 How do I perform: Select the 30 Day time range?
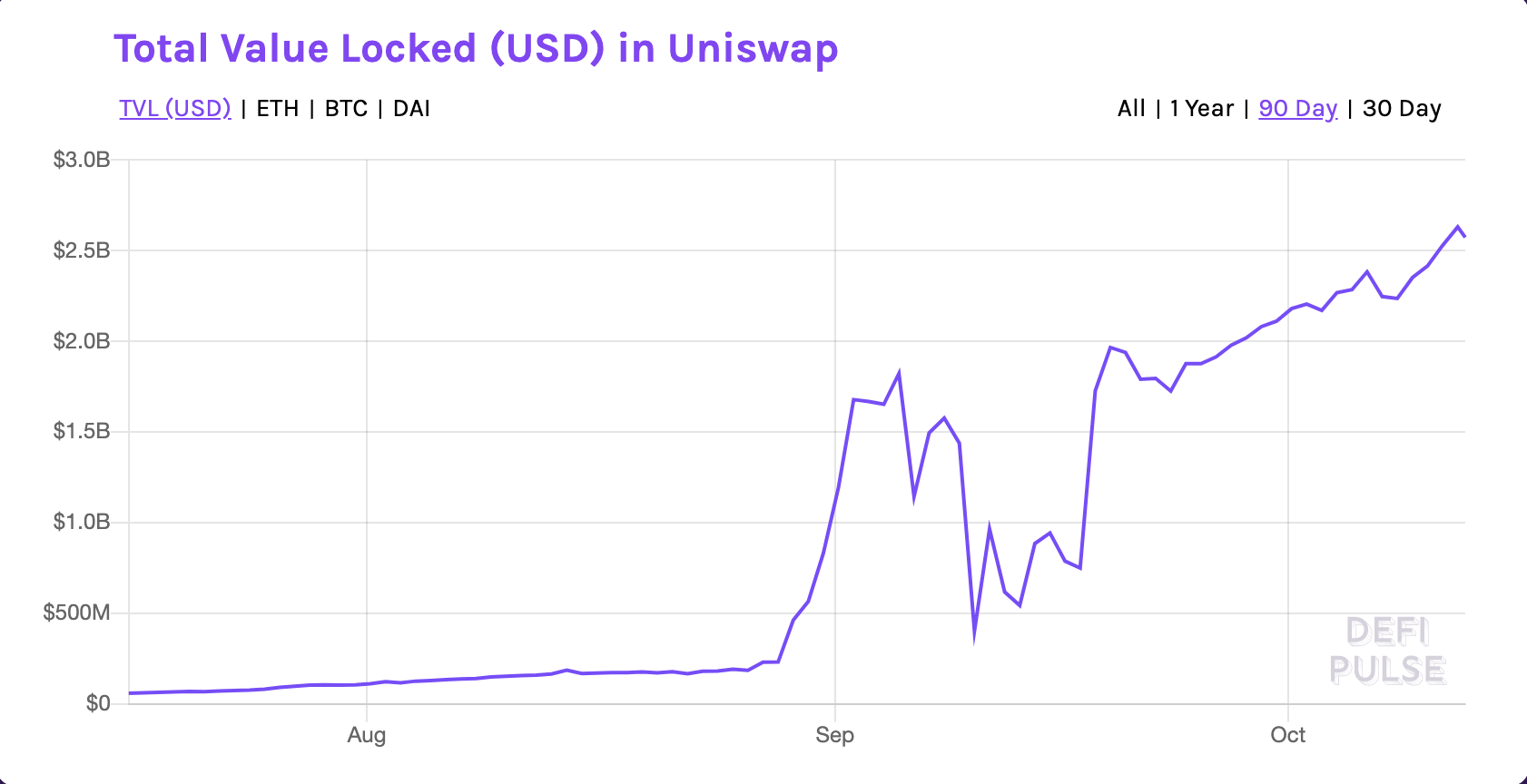pyautogui.click(x=1402, y=109)
